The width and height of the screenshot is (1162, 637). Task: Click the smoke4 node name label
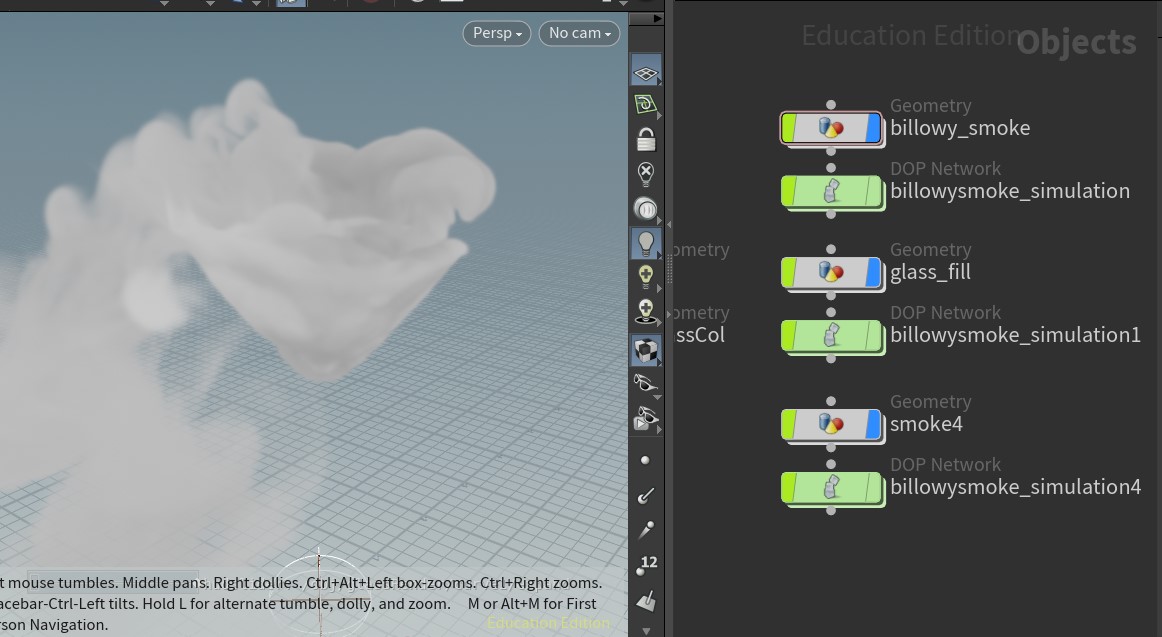[x=926, y=424]
